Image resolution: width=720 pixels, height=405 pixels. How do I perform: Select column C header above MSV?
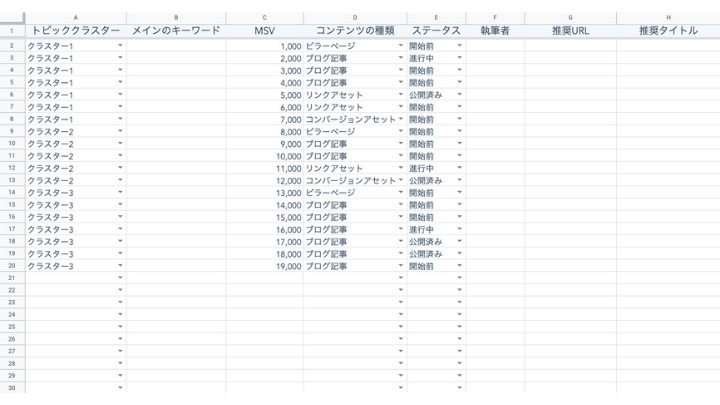264,17
